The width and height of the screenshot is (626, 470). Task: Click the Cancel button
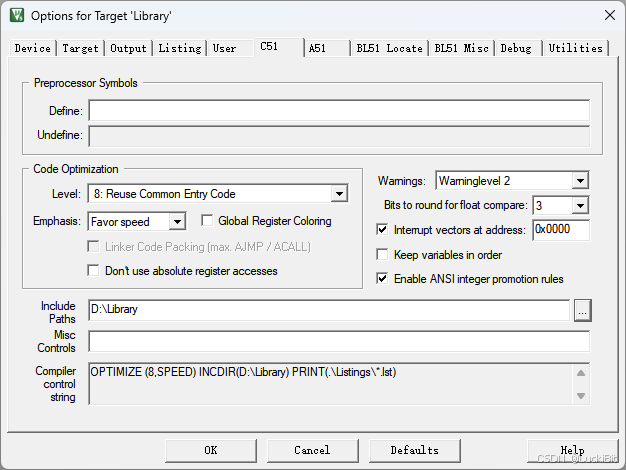click(x=313, y=451)
